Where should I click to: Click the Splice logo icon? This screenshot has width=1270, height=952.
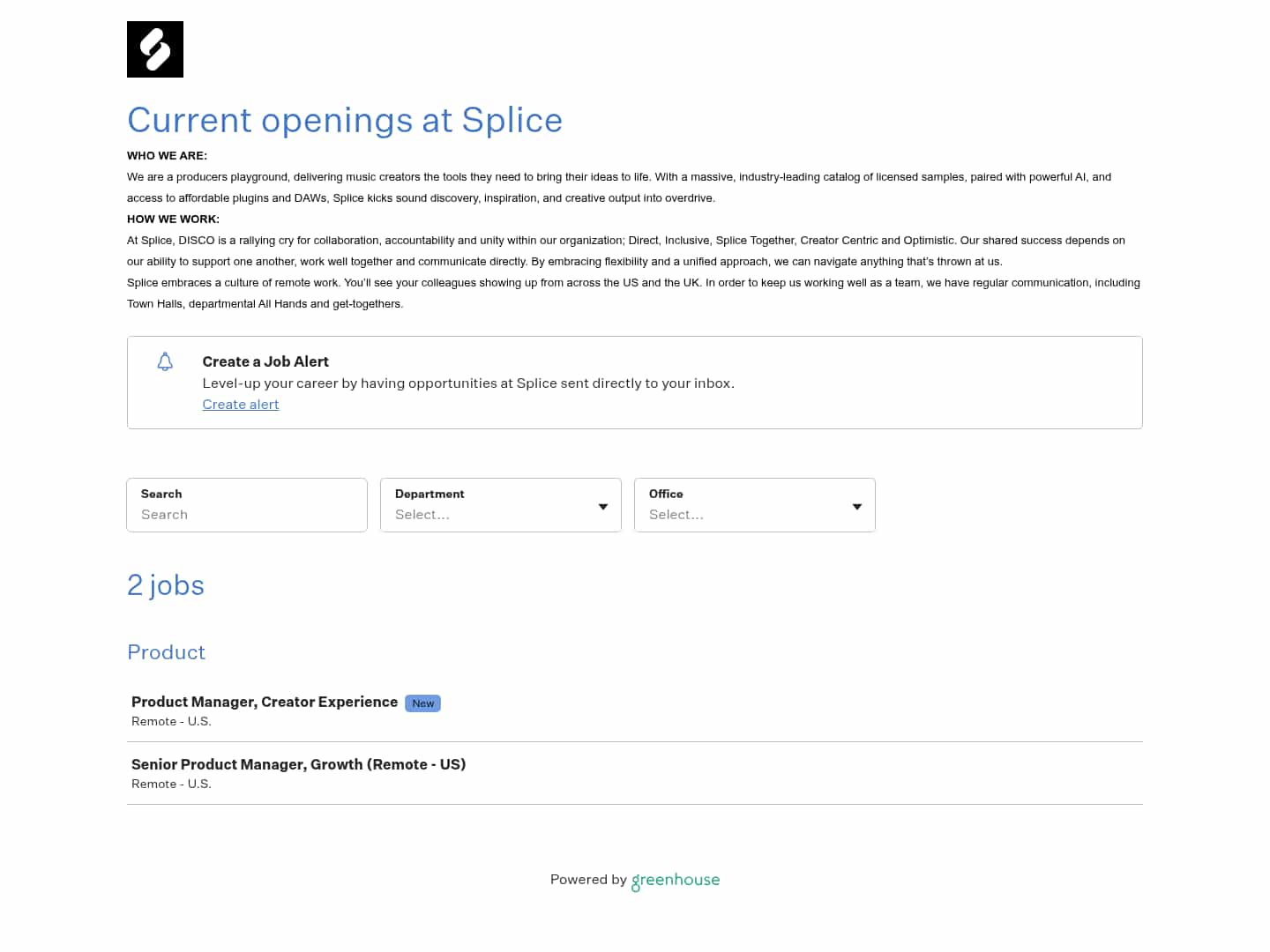tap(155, 48)
